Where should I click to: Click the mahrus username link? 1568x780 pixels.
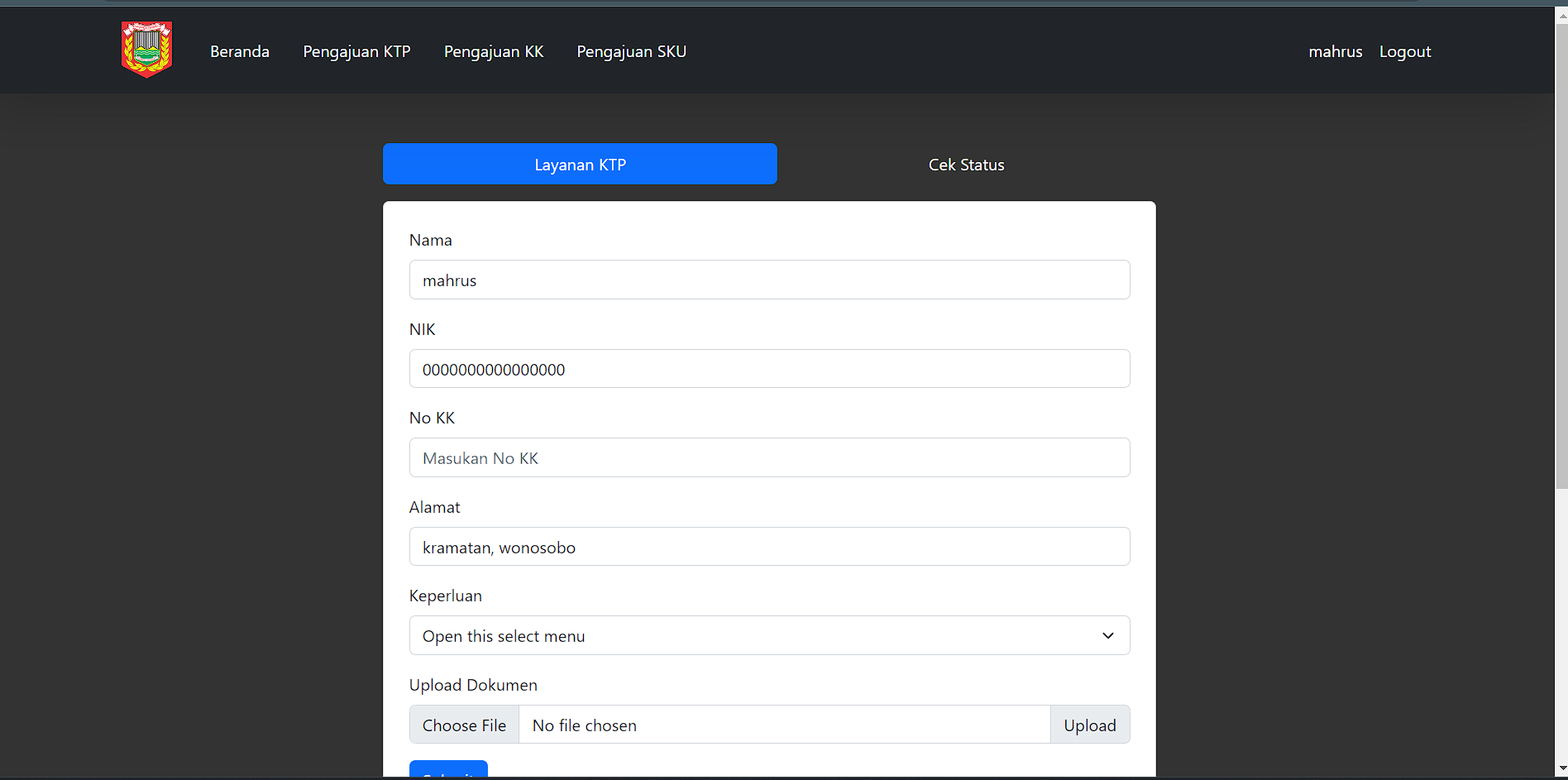click(x=1335, y=51)
